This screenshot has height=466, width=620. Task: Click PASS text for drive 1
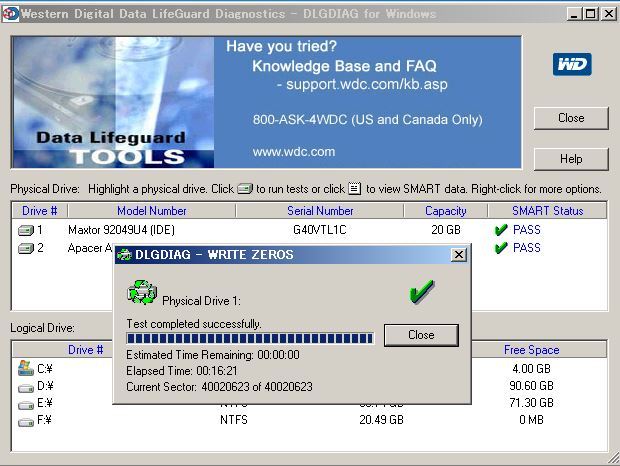tap(527, 230)
